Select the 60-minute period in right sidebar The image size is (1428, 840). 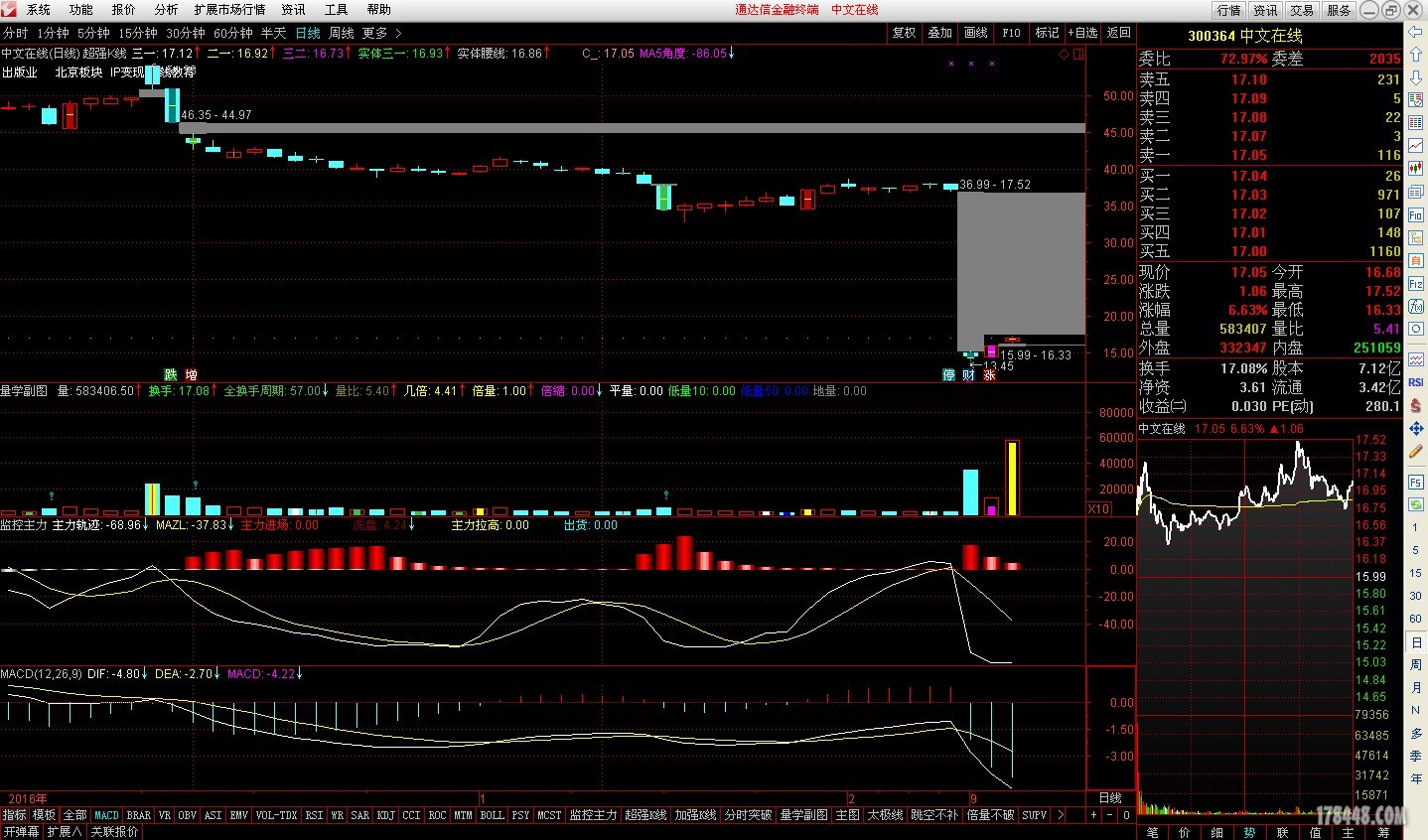1416,619
